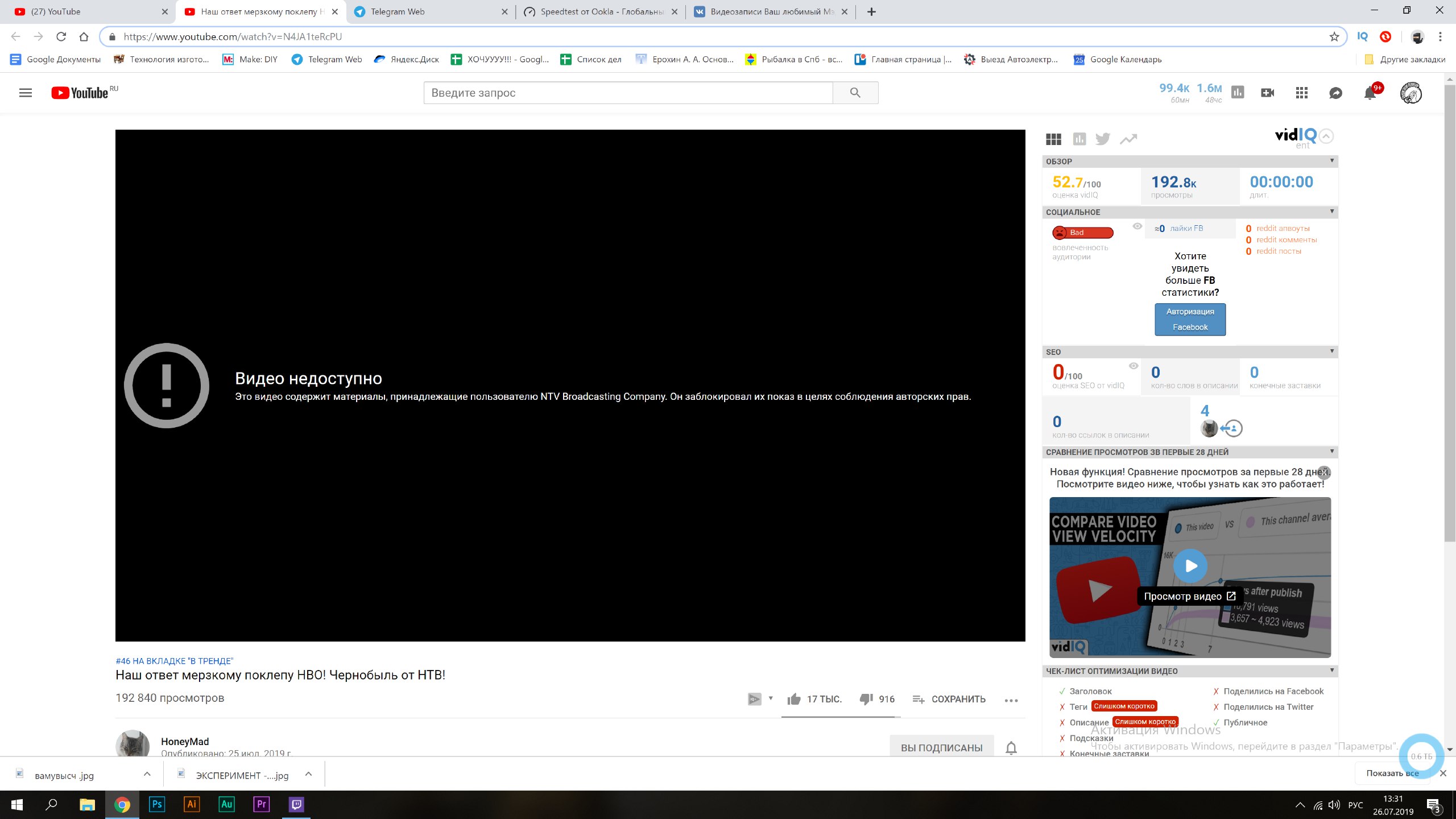Screen dimensions: 1456x819
Task: Collapse the ОБЗОР section
Action: pos(1331,161)
